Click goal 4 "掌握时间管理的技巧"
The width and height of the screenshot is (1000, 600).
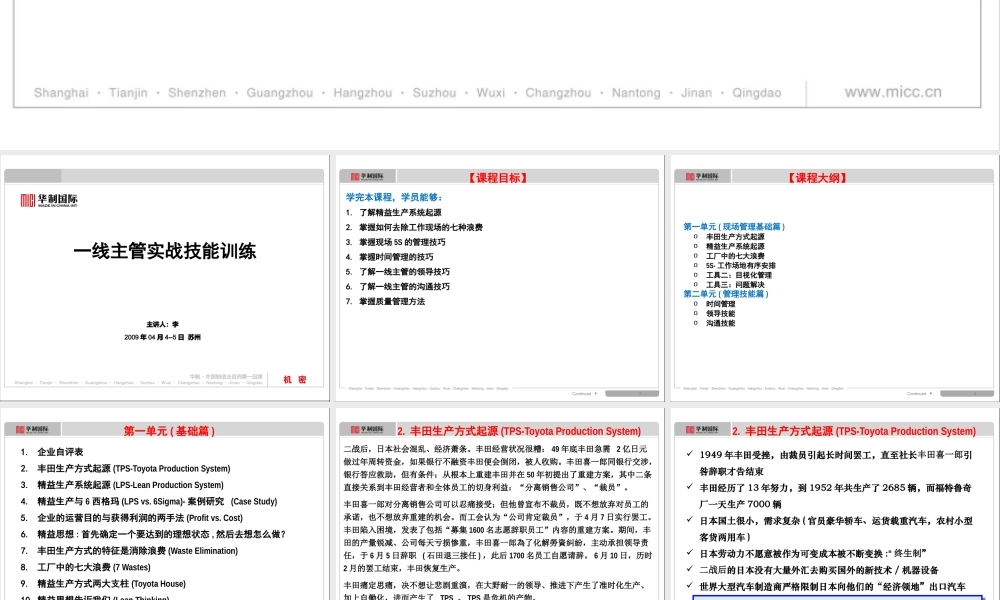[396, 257]
